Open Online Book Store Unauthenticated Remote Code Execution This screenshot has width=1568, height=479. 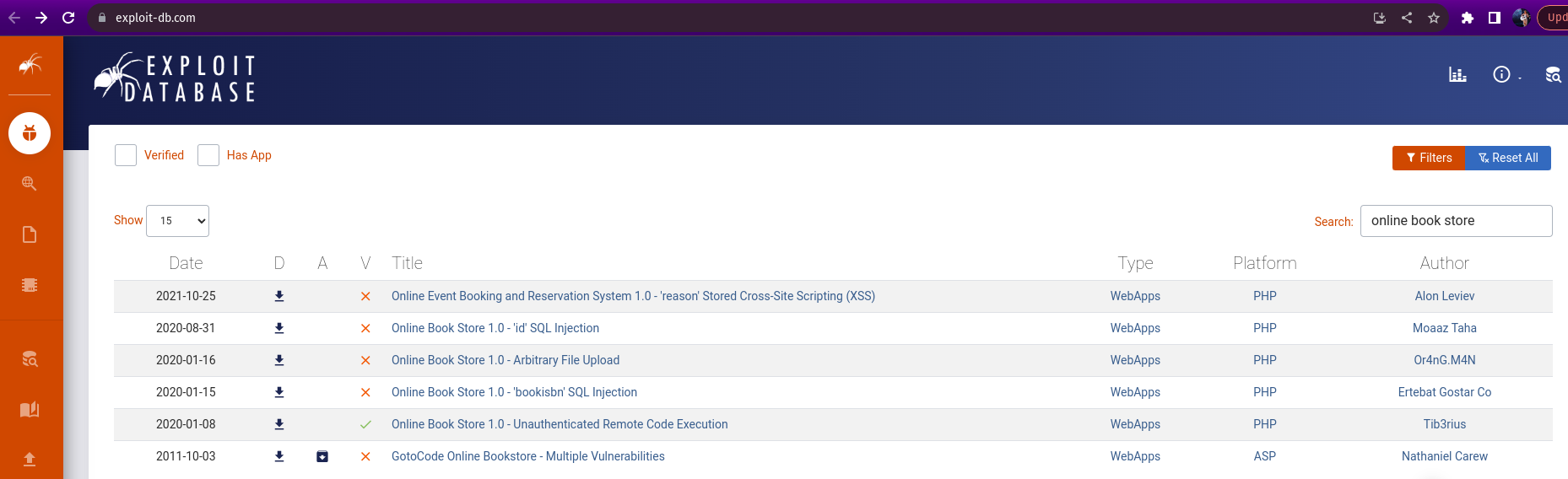[559, 424]
